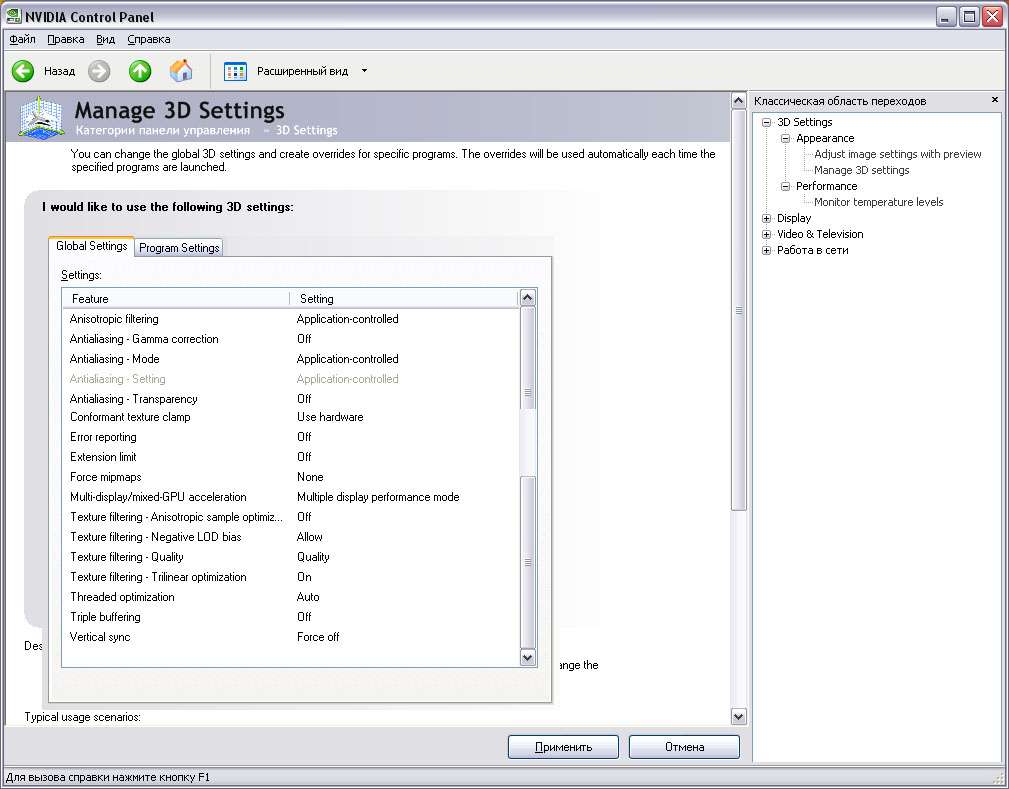Open the Файл menu
Image resolution: width=1009 pixels, height=789 pixels.
point(22,39)
